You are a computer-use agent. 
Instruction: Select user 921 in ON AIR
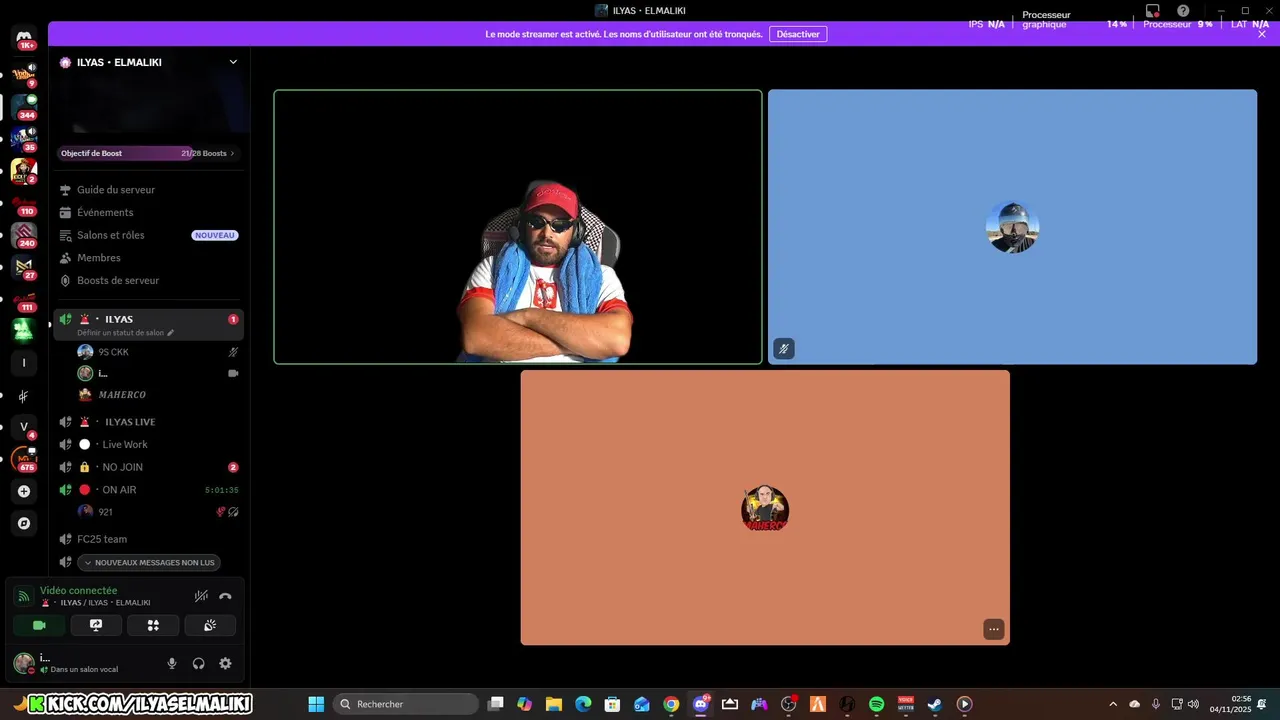(x=158, y=512)
